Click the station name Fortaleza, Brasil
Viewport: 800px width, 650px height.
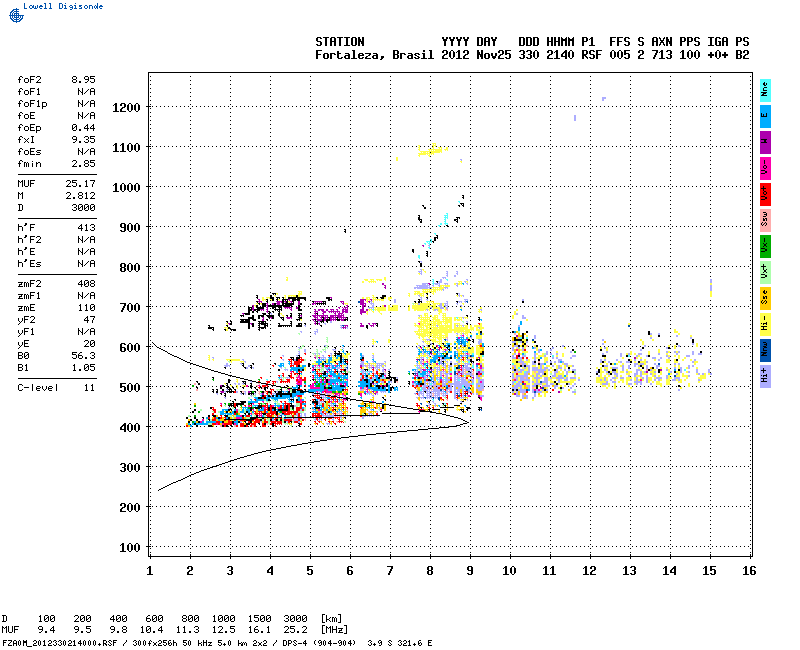pyautogui.click(x=374, y=55)
